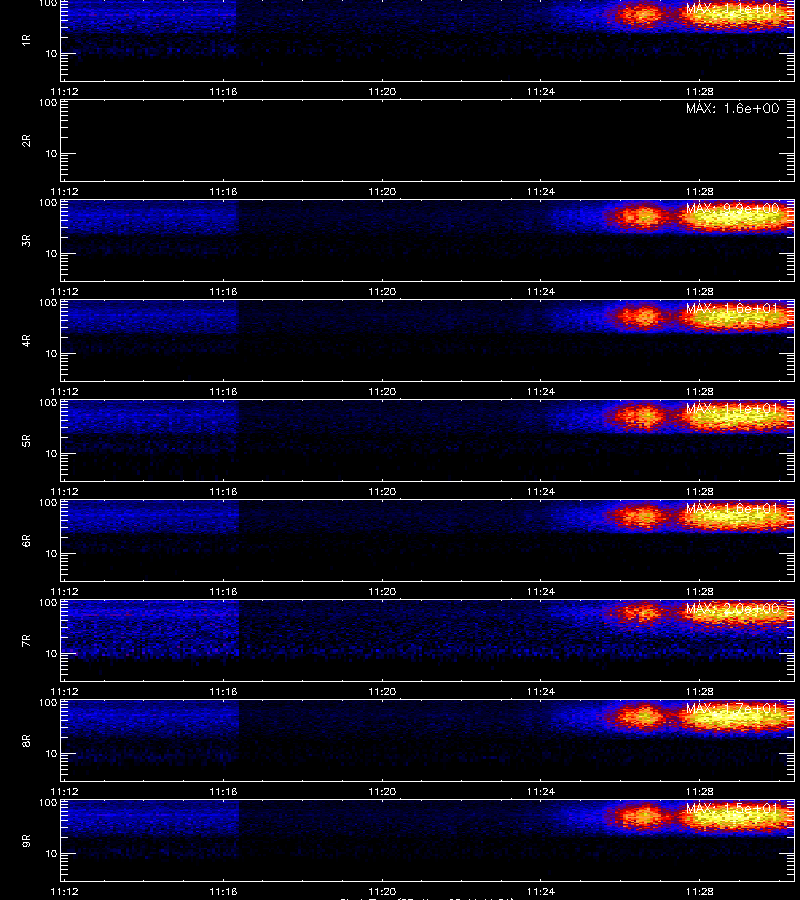The width and height of the screenshot is (800, 900).
Task: Click the 11:28 tick label under panel 3R
Action: point(700,292)
